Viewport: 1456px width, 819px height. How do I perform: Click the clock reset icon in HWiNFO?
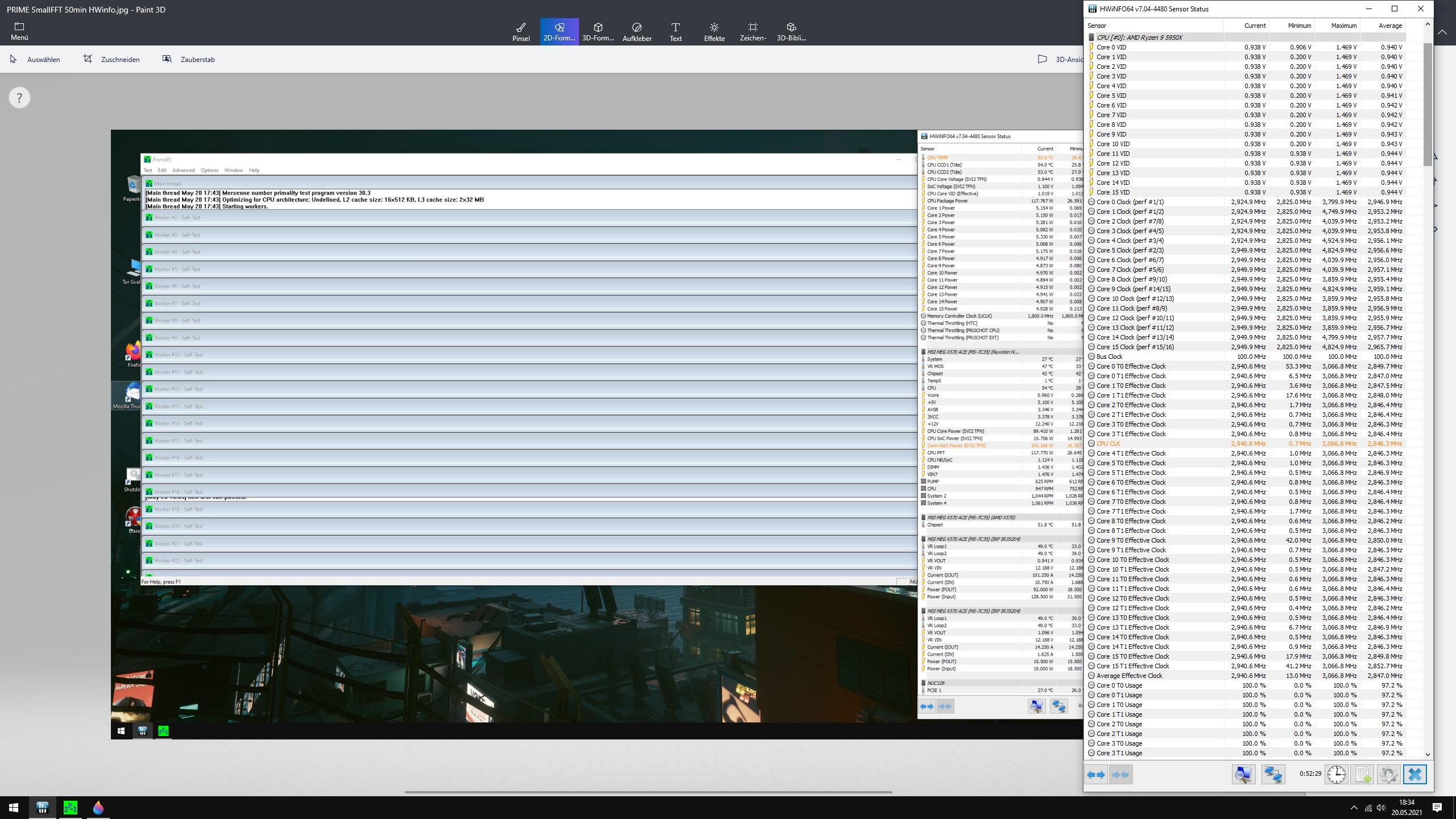(1337, 775)
